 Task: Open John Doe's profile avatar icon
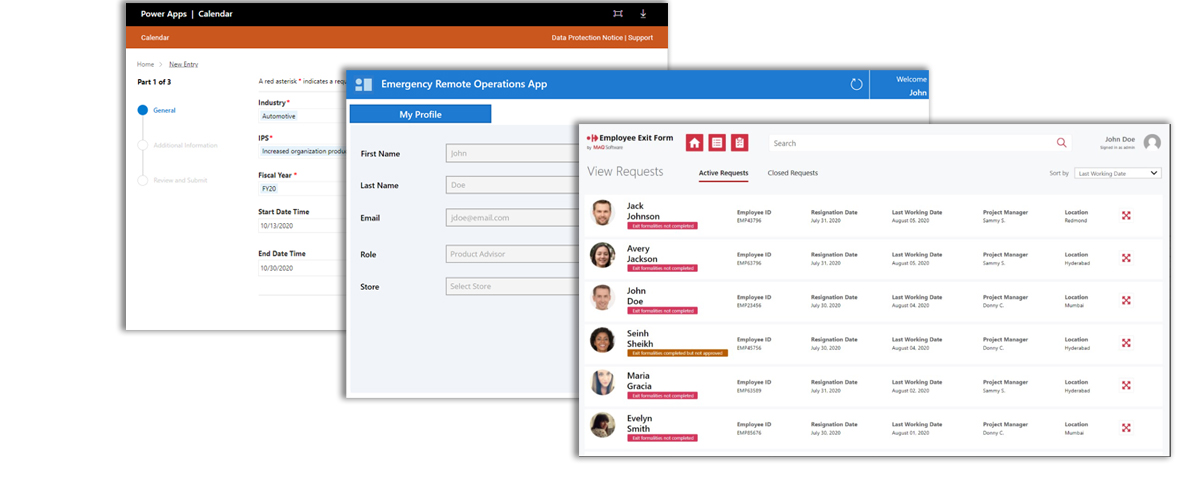(1152, 143)
